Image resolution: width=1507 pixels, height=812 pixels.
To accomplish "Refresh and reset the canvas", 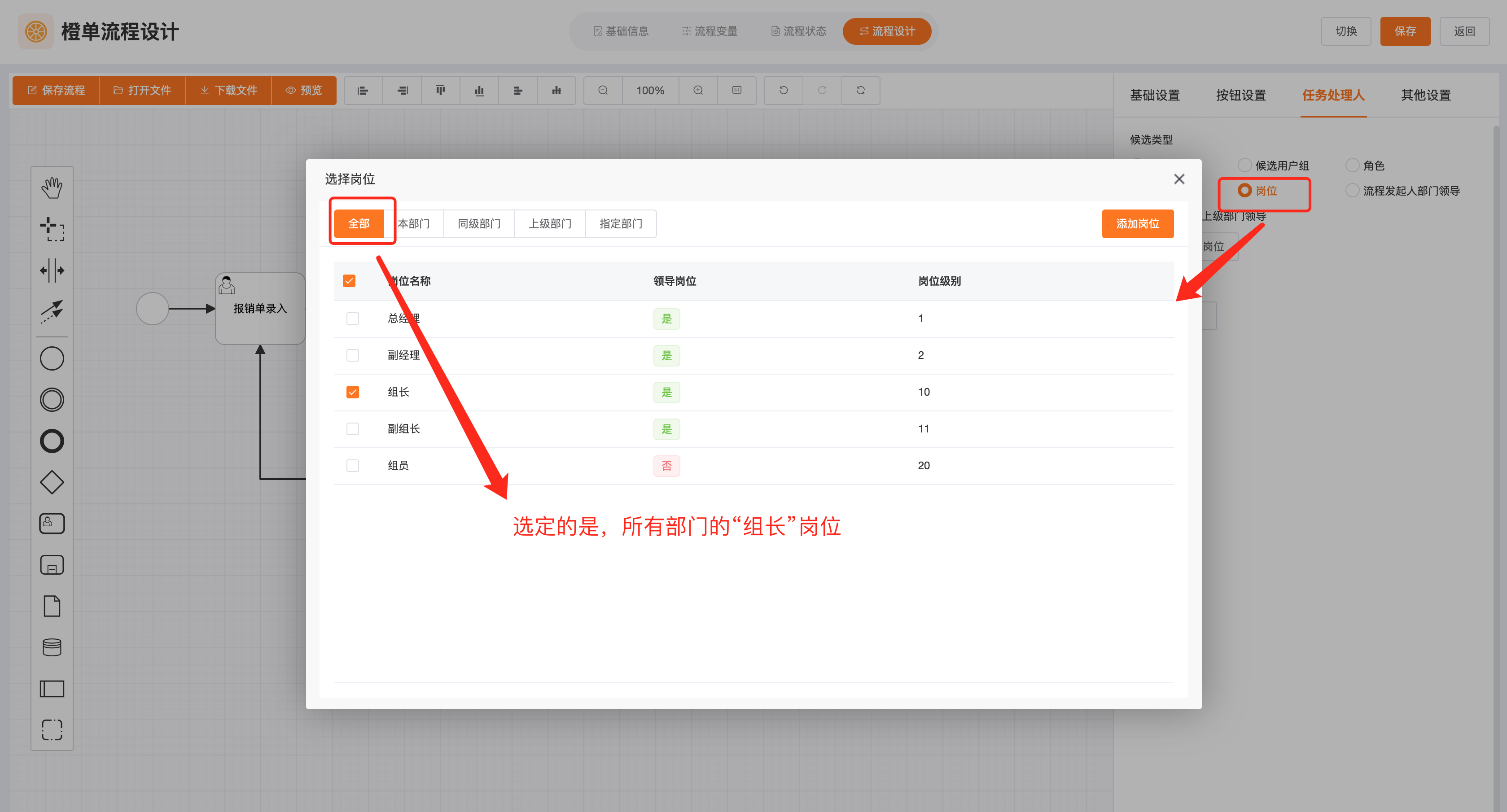I will click(x=861, y=90).
